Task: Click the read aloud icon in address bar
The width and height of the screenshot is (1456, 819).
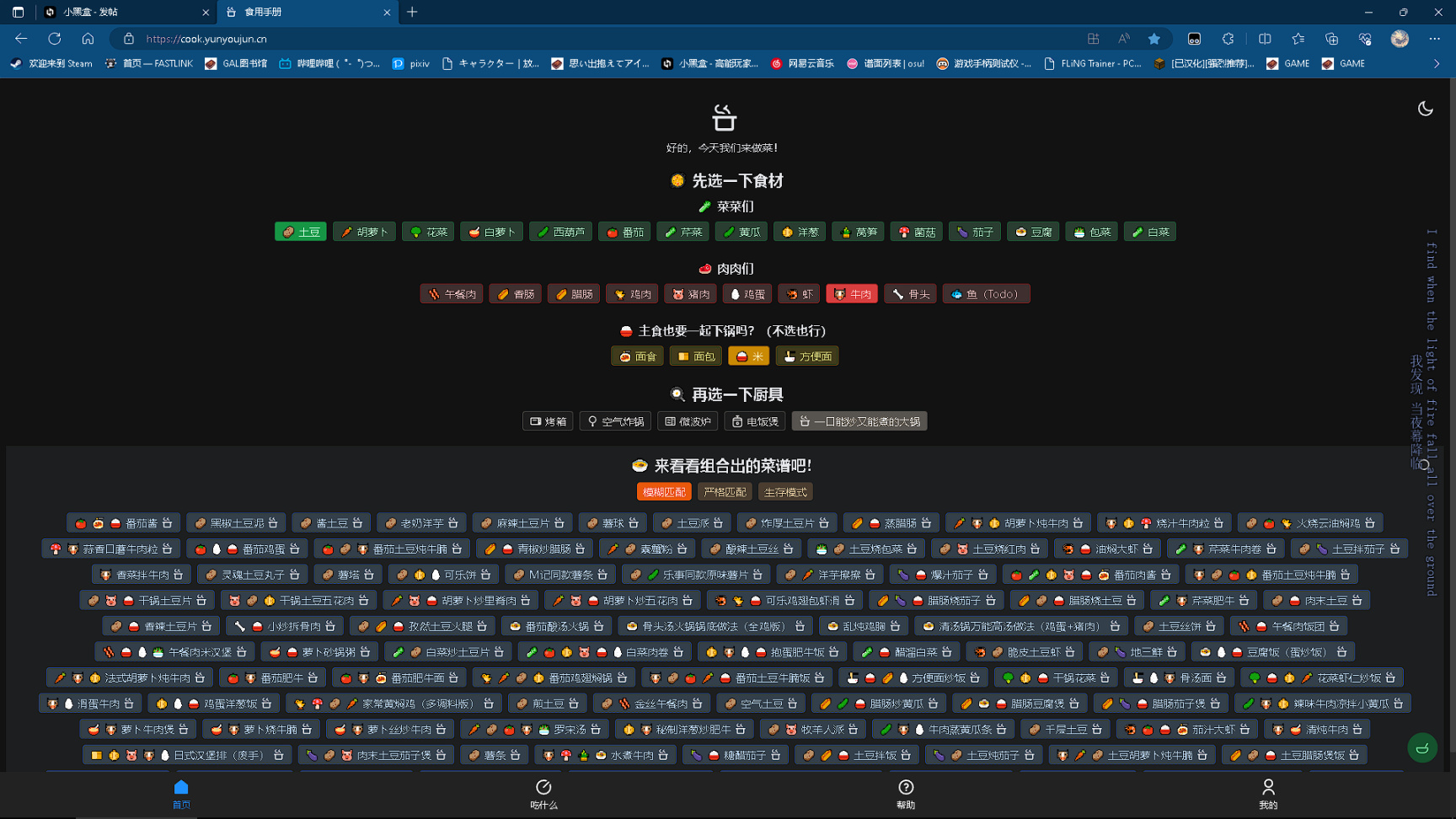Action: pos(1123,39)
